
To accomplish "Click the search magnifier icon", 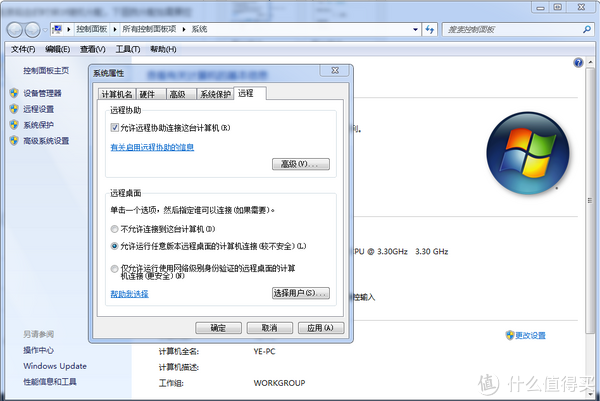I will [587, 29].
